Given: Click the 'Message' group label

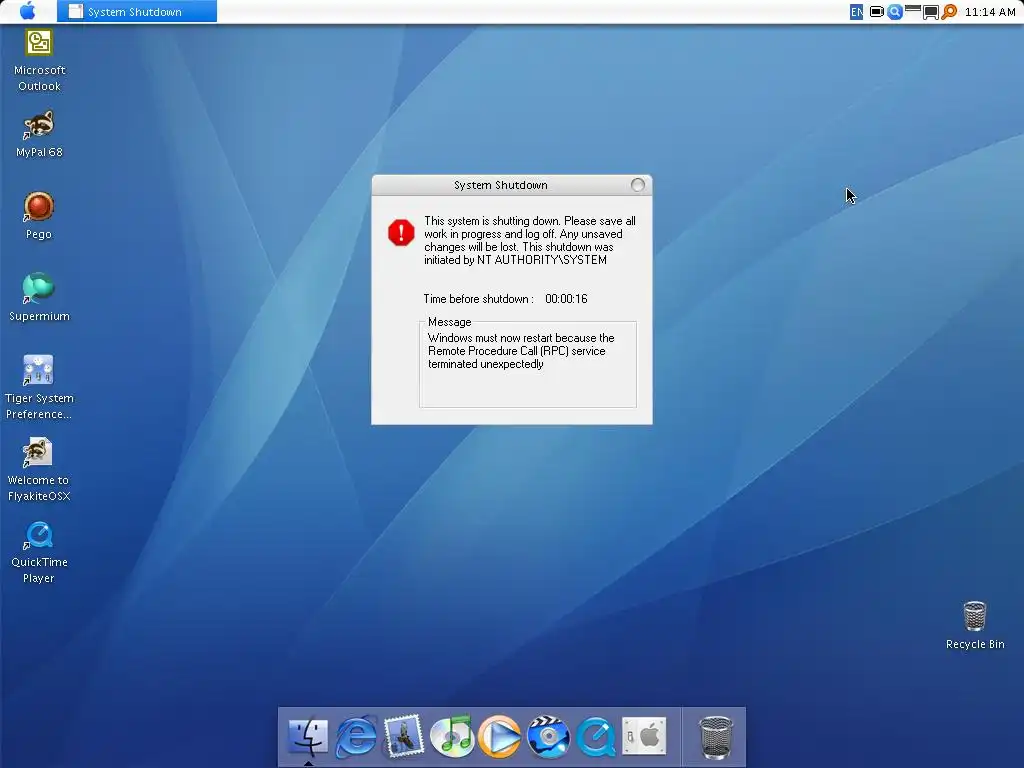Looking at the screenshot, I should coord(449,322).
